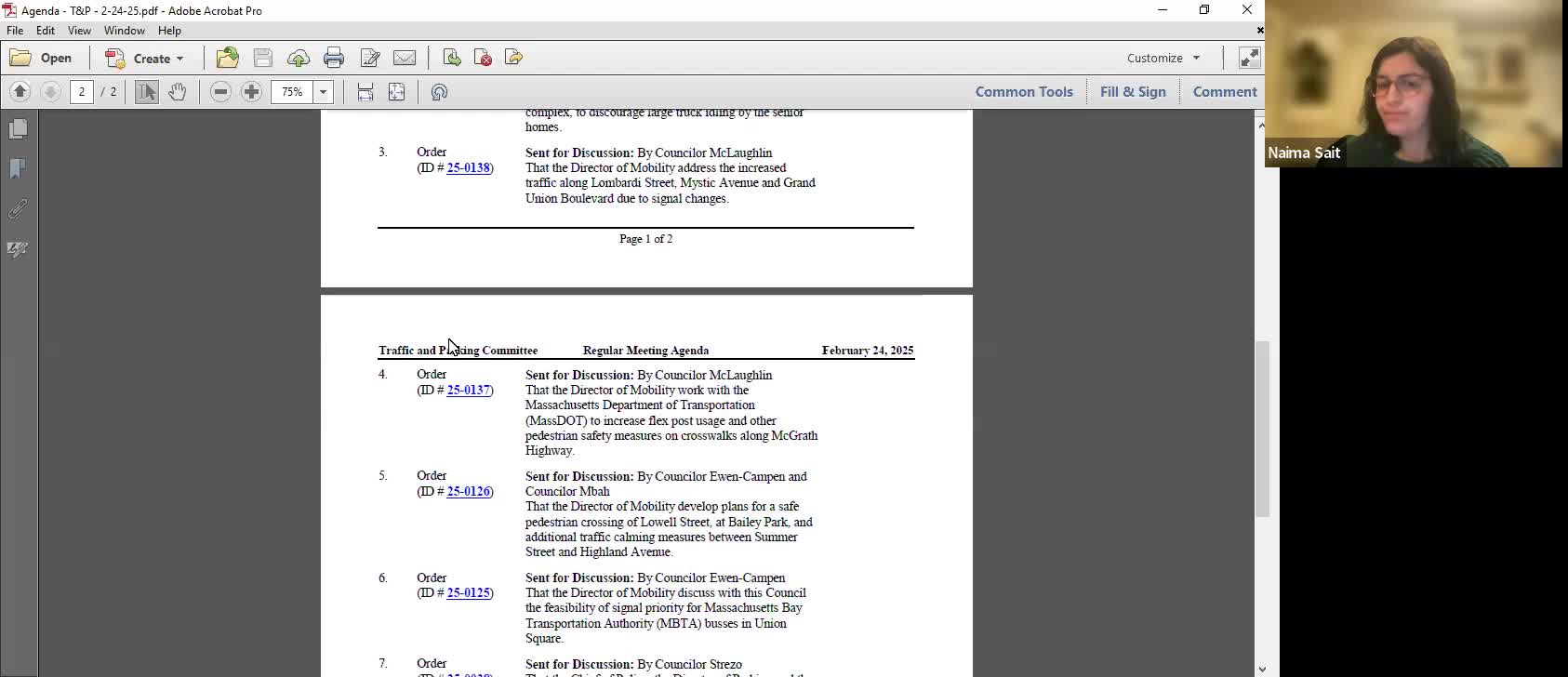Open link ID 25-0126
Image resolution: width=1568 pixels, height=677 pixels.
click(x=469, y=492)
